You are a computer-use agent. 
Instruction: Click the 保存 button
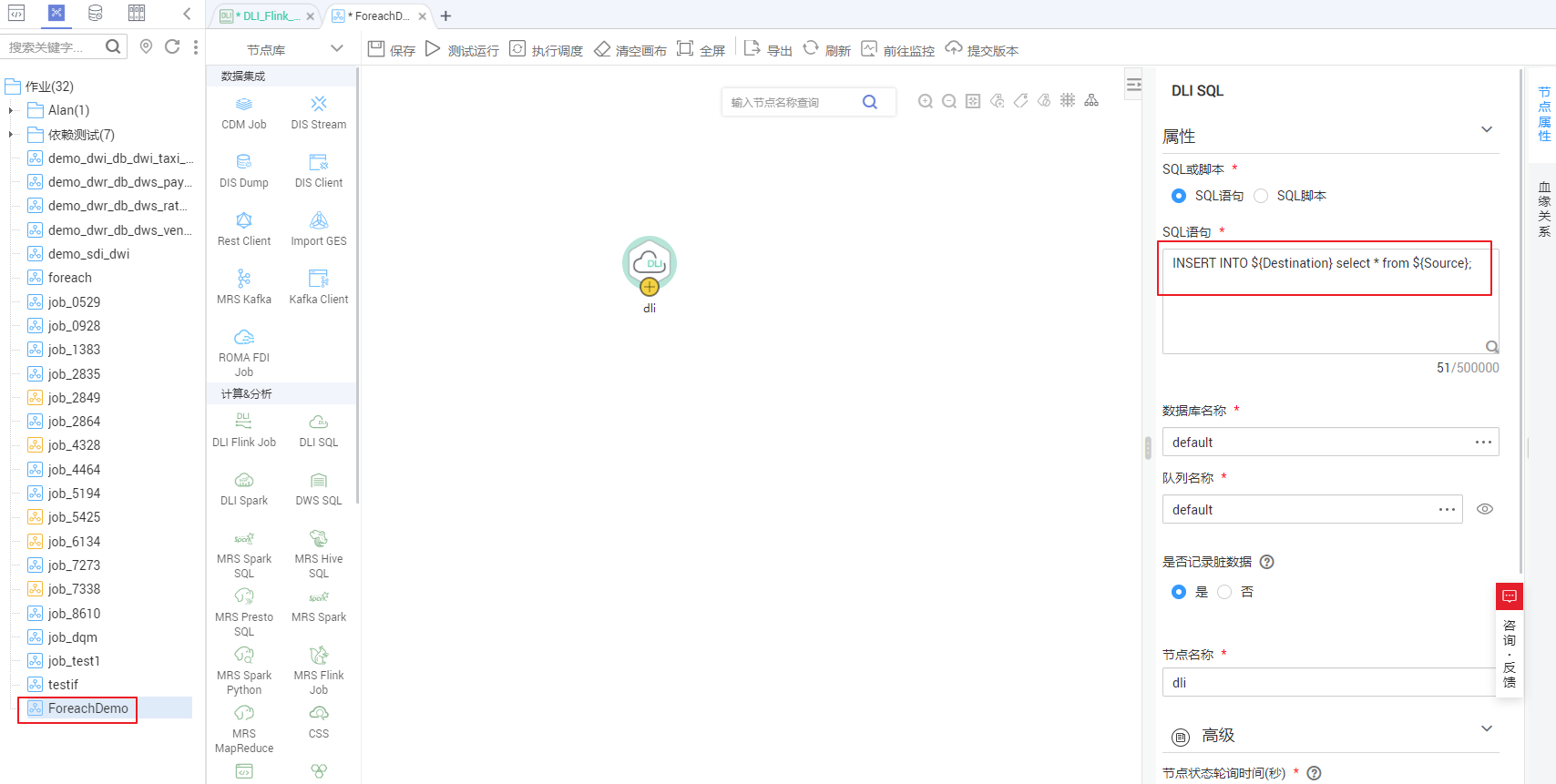[x=392, y=50]
